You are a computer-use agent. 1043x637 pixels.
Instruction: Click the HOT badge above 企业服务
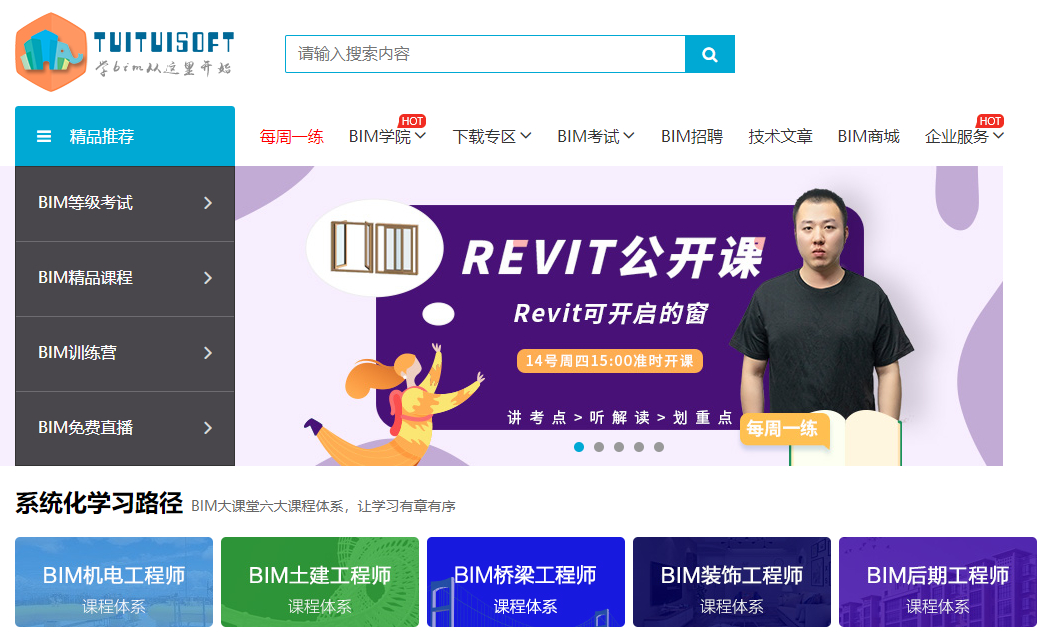point(990,121)
